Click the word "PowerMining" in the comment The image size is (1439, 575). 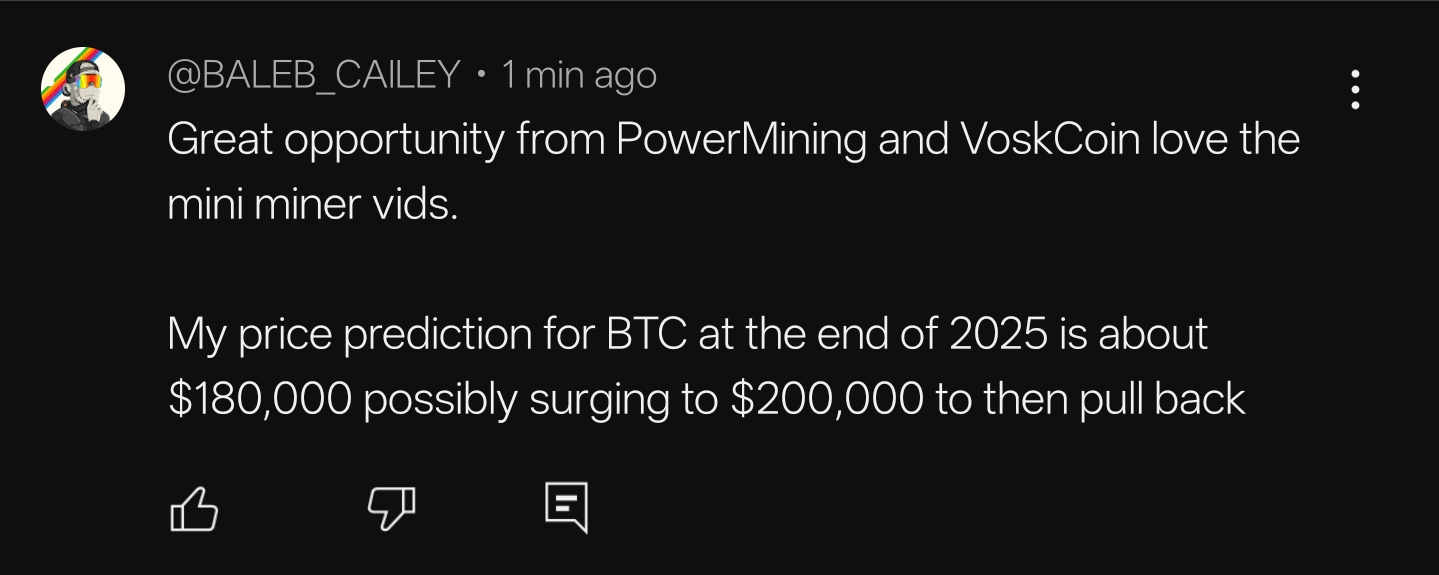741,139
